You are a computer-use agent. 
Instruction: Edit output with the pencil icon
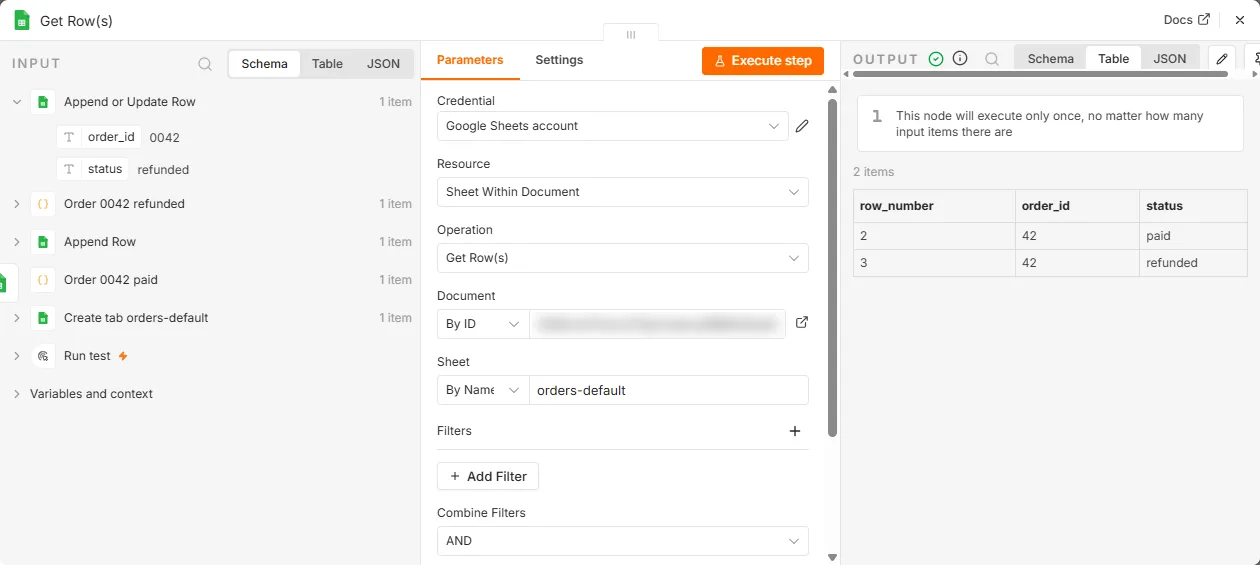[x=1222, y=59]
